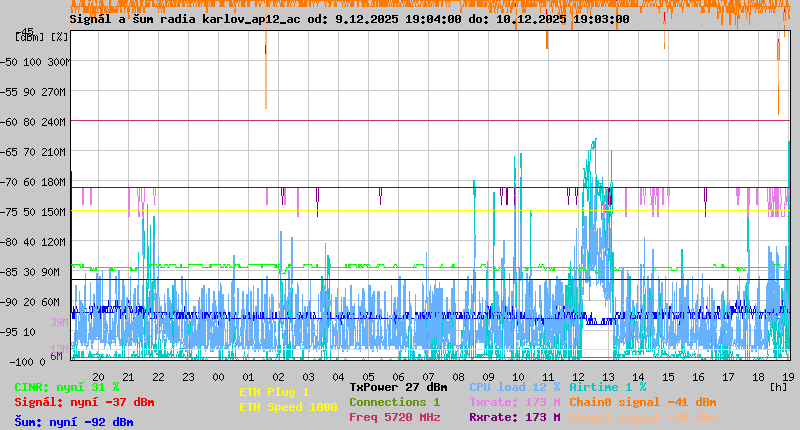The width and height of the screenshot is (800, 430).
Task: Click the CPU load 12 % legend
Action: coord(514,387)
